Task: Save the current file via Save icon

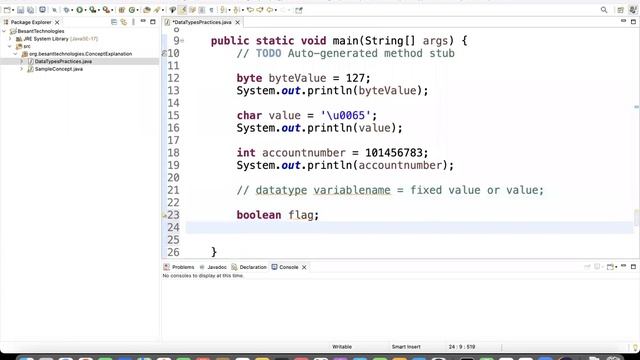Action: (x=20, y=10)
